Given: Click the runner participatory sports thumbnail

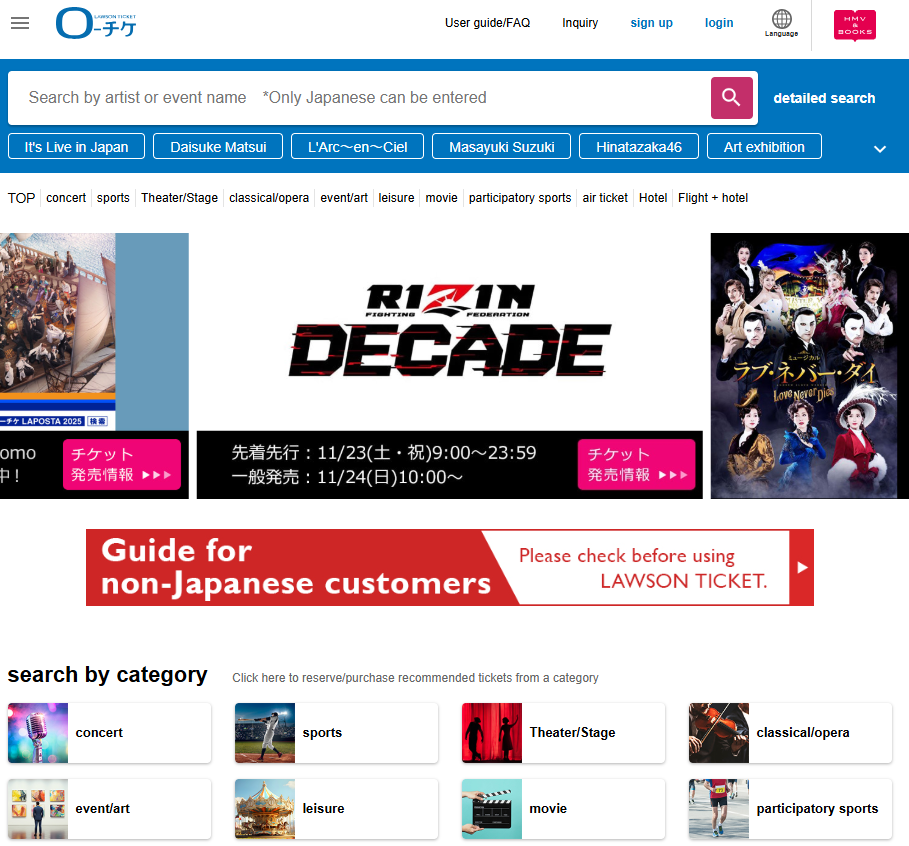Looking at the screenshot, I should pyautogui.click(x=719, y=809).
